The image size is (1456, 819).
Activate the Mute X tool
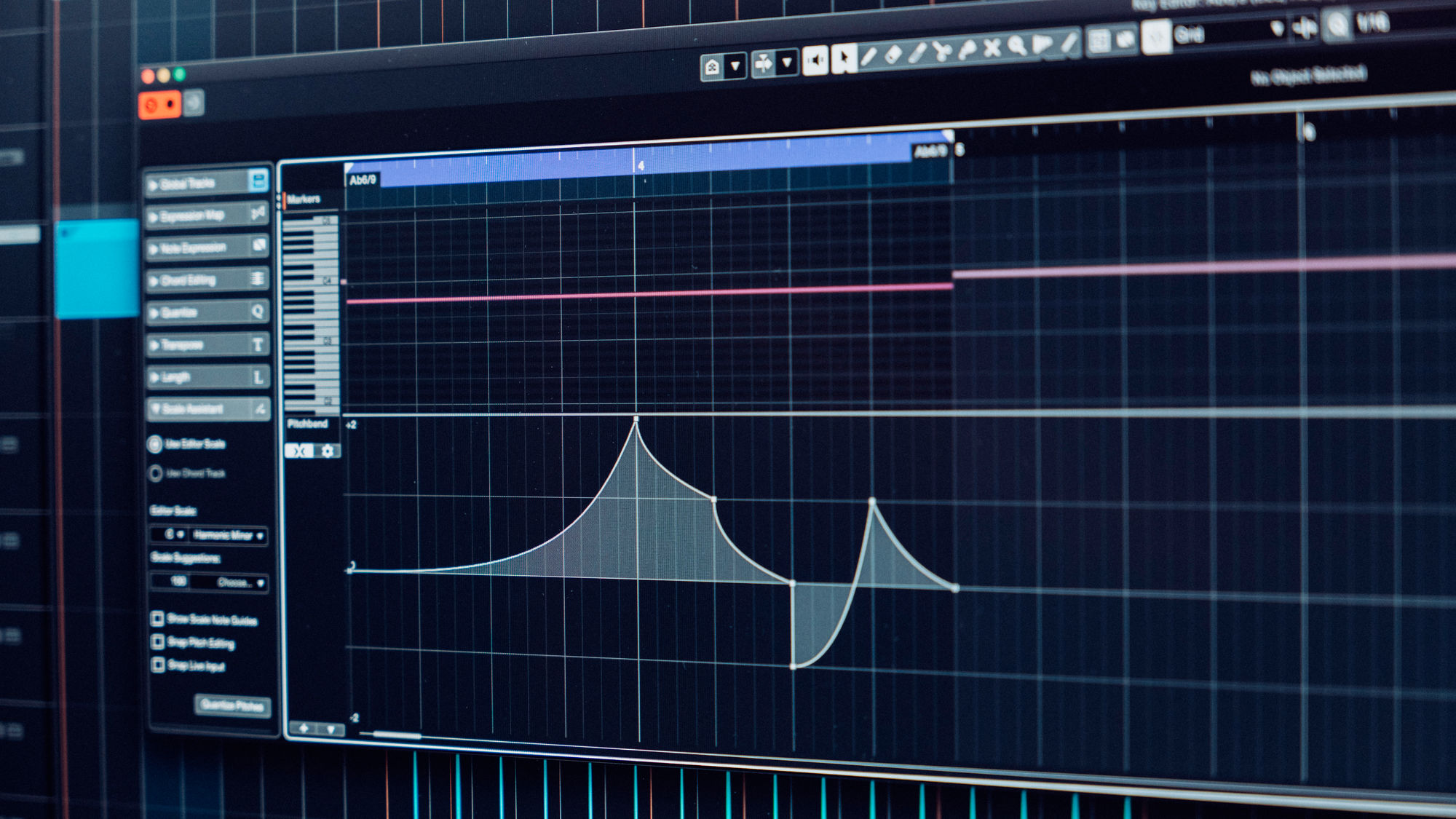[x=992, y=49]
